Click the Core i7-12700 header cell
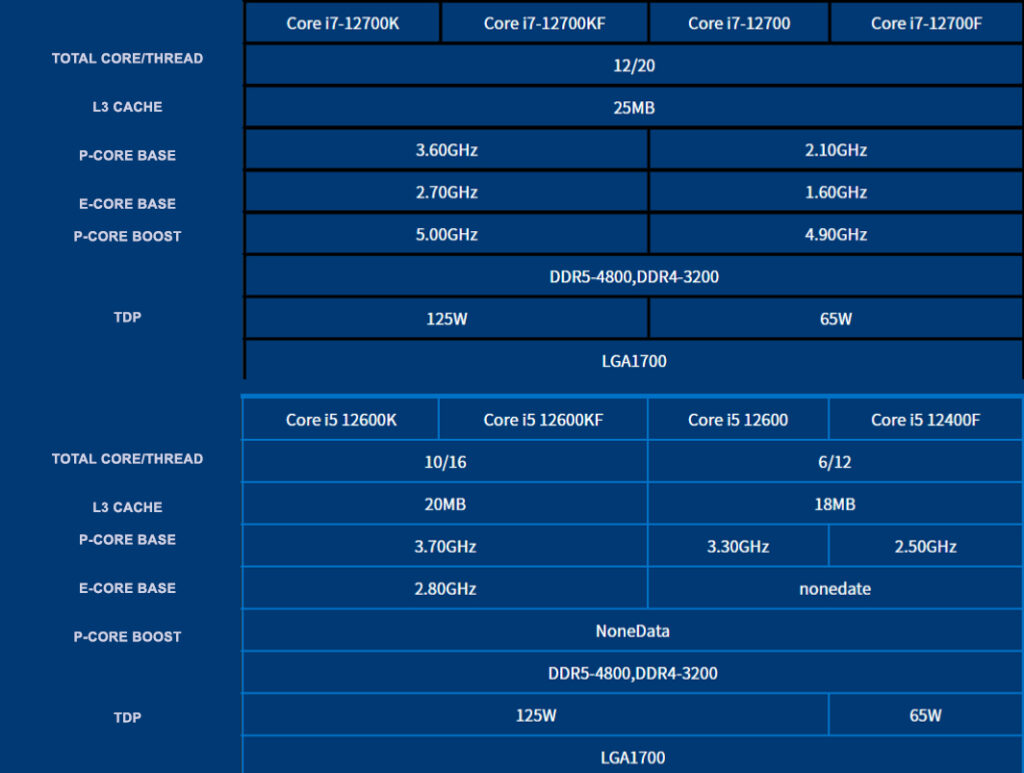 739,22
